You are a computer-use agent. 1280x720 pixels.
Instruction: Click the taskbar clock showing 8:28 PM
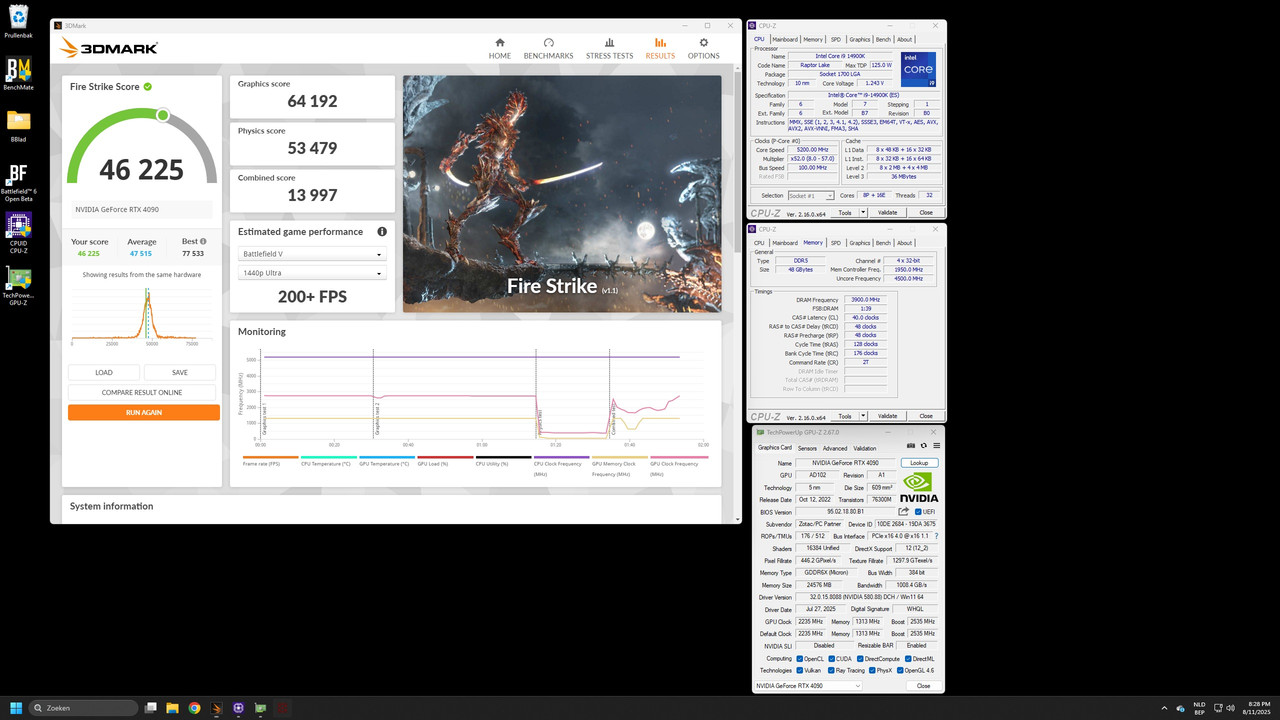tap(1259, 708)
